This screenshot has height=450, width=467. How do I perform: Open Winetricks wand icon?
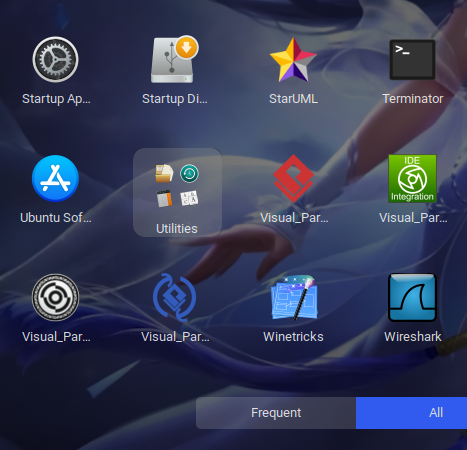[x=294, y=297]
